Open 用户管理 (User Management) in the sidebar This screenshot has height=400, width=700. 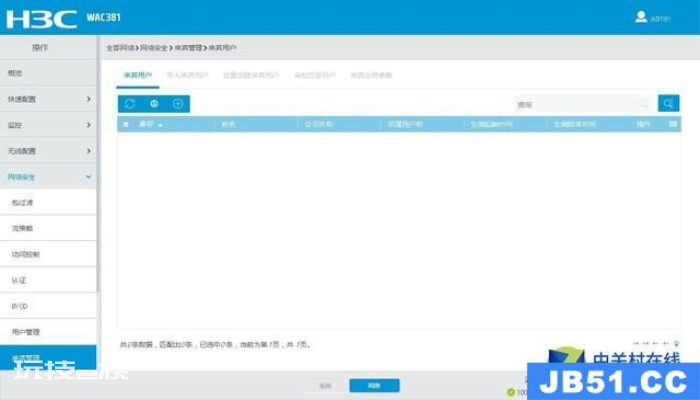48,332
